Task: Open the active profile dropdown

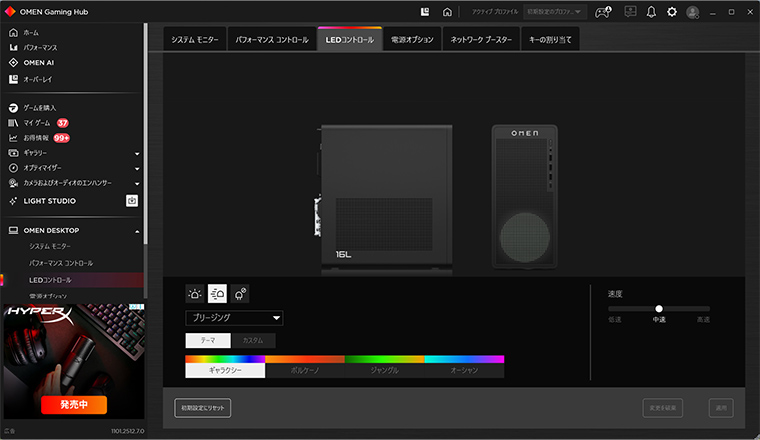Action: click(555, 12)
